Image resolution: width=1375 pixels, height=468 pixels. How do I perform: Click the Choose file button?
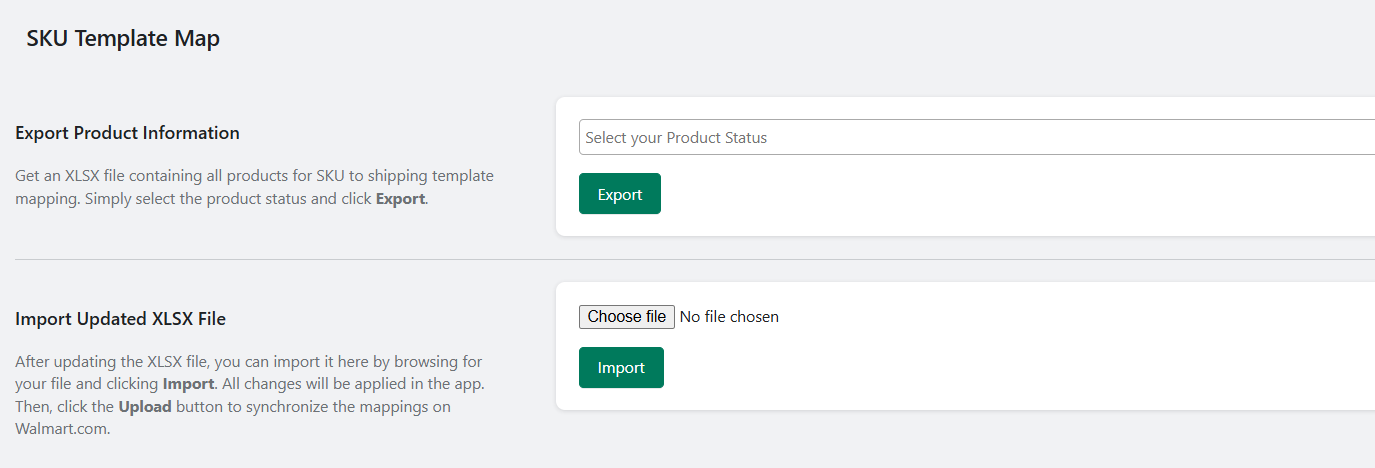tap(627, 317)
